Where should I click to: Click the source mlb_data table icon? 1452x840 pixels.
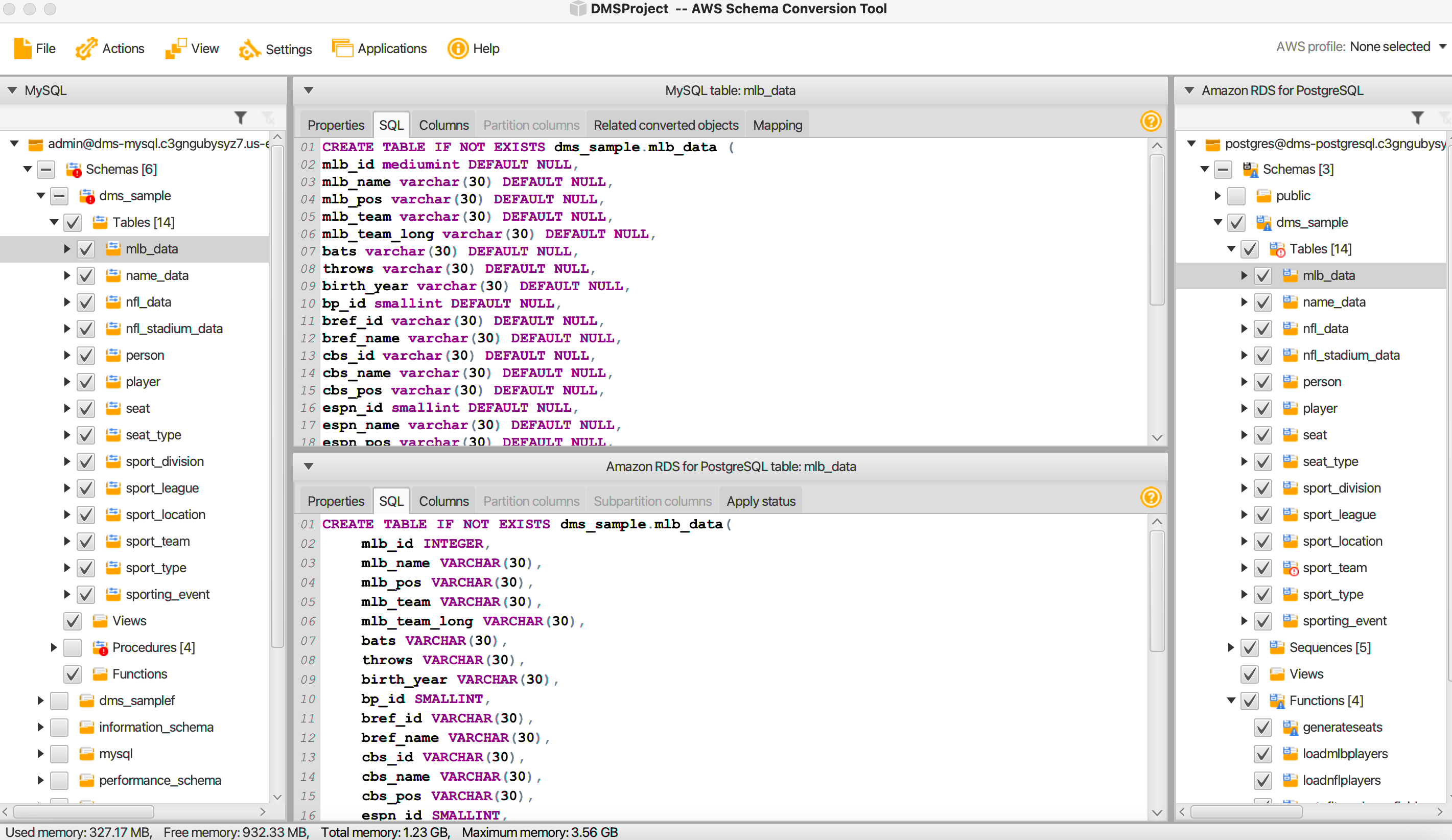(113, 249)
